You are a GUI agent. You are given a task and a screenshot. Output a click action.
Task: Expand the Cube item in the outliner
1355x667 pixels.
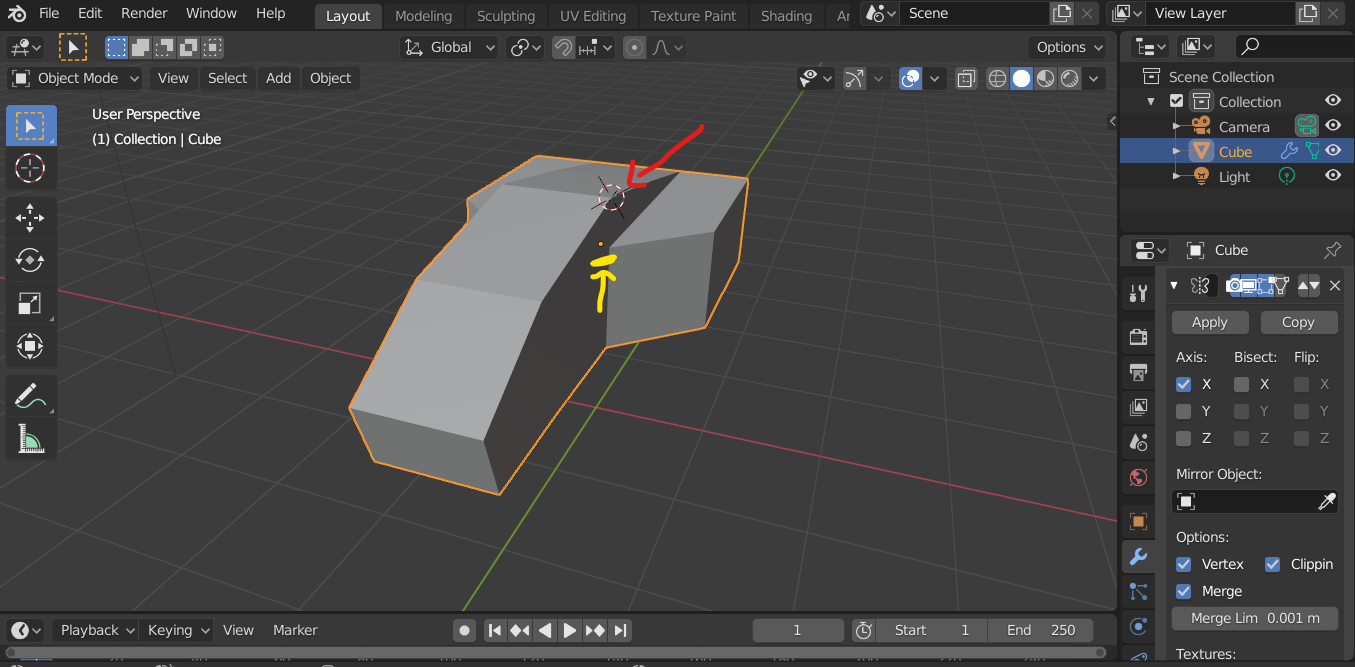tap(1178, 151)
